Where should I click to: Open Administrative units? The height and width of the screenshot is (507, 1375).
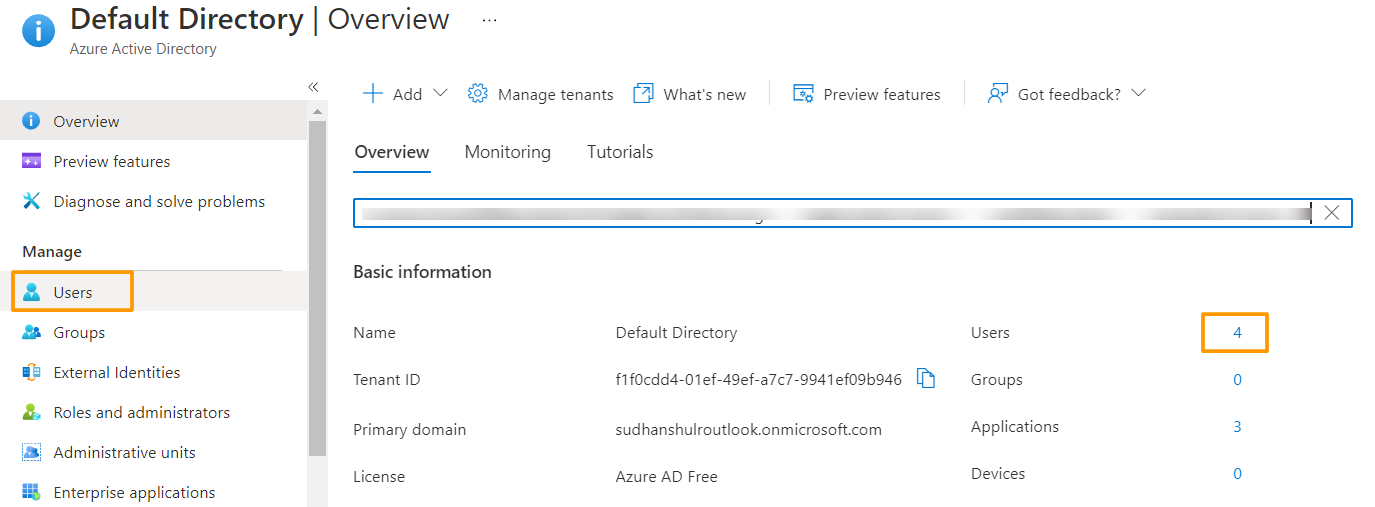click(154, 452)
